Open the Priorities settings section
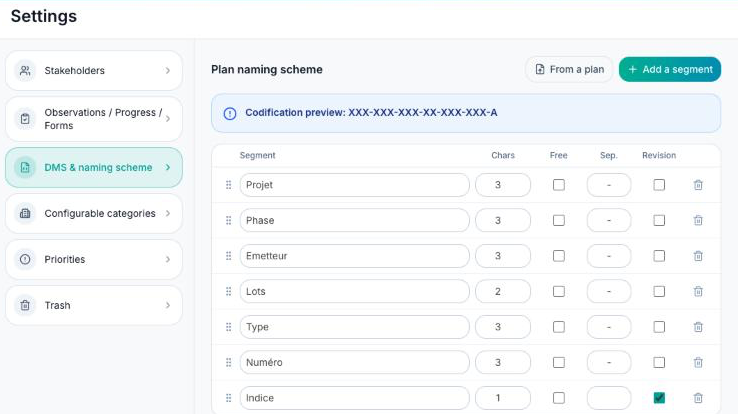The width and height of the screenshot is (738, 414). (94, 259)
